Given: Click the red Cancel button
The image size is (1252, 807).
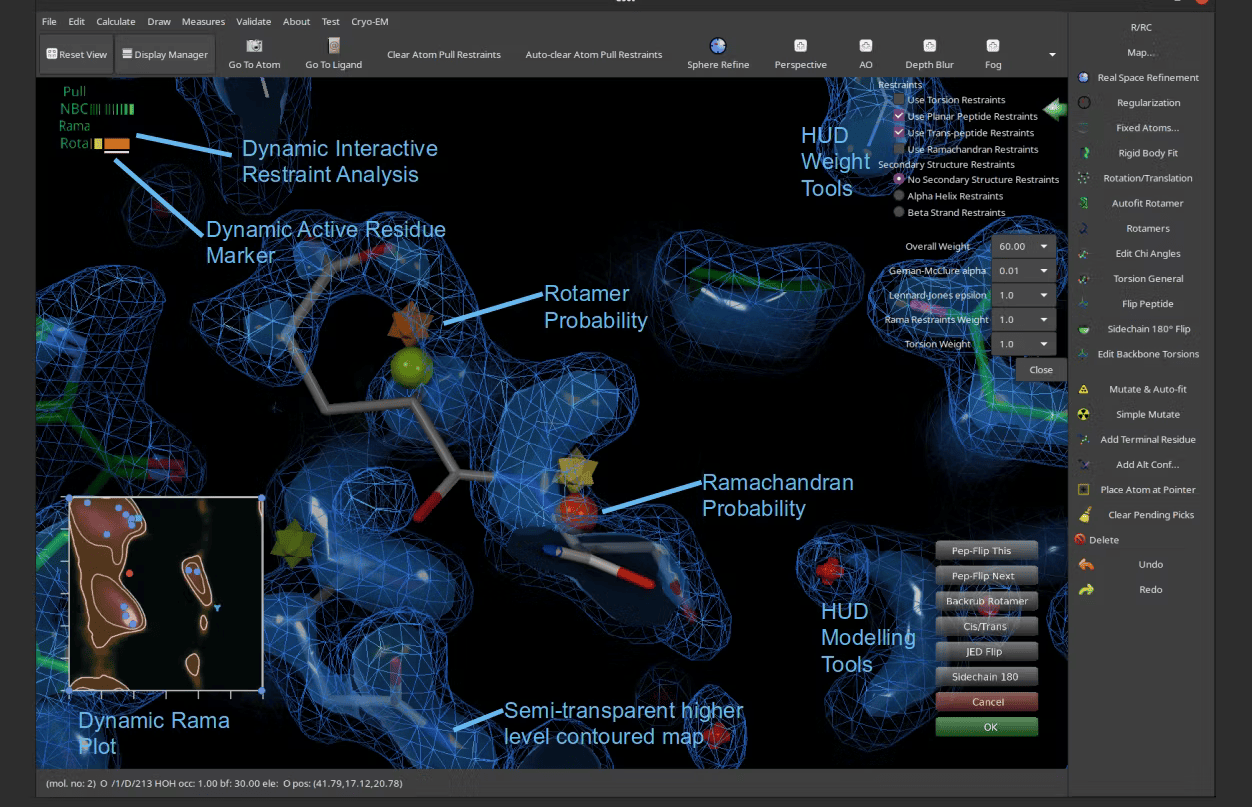Looking at the screenshot, I should (987, 702).
